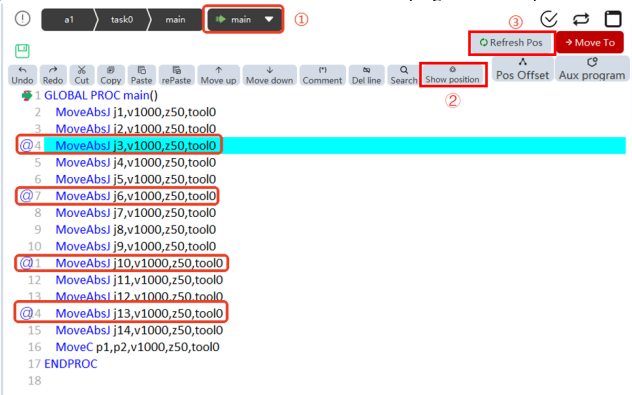Select the a1 breadcrumb segment
632x395 pixels.
tap(69, 20)
